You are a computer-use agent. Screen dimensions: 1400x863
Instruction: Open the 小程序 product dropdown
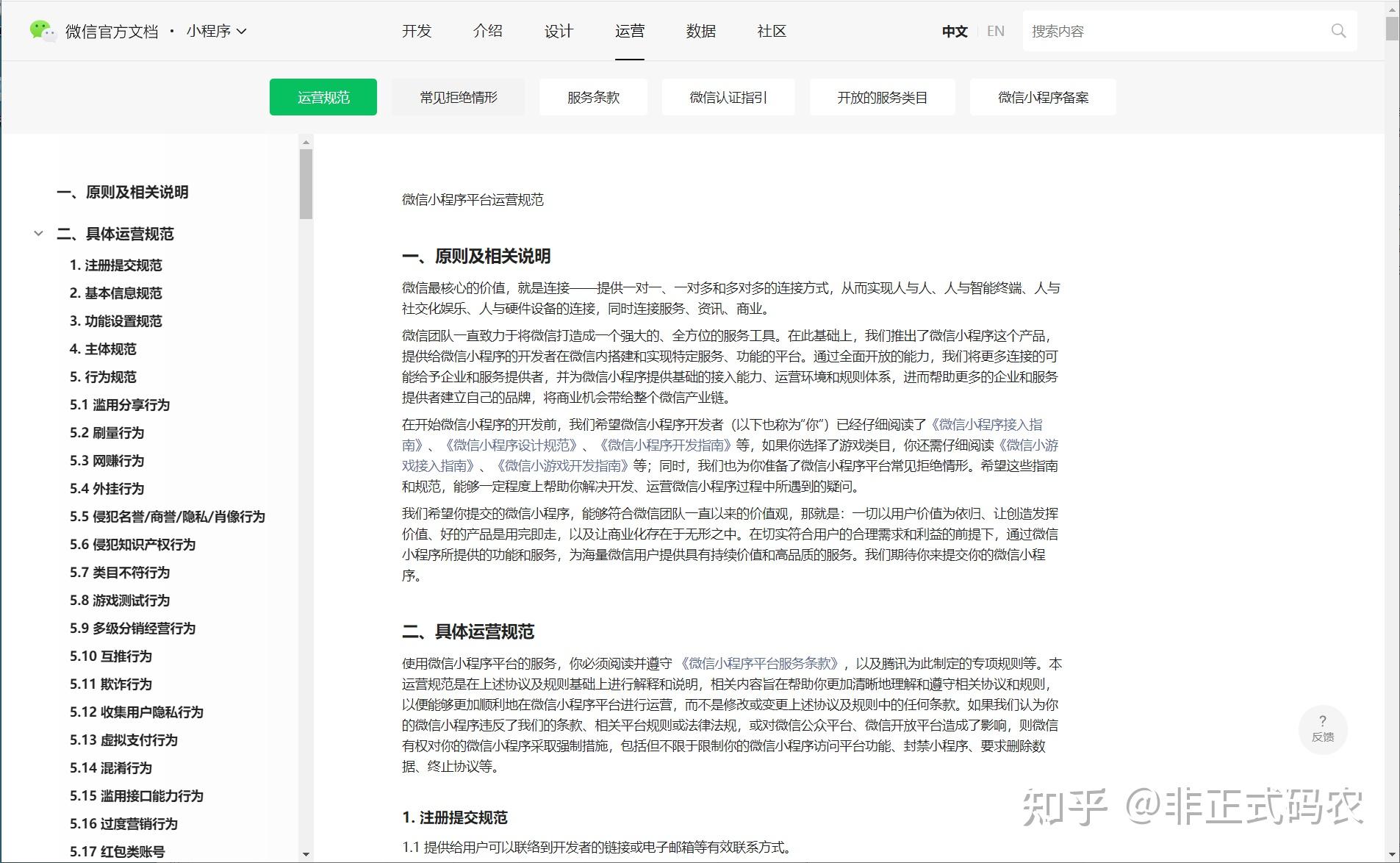216,31
